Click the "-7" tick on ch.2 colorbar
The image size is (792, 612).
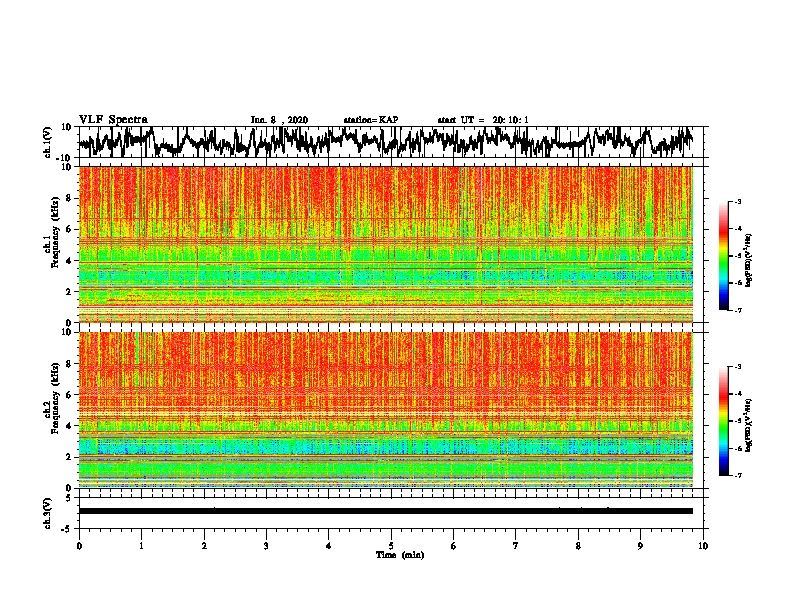(738, 476)
